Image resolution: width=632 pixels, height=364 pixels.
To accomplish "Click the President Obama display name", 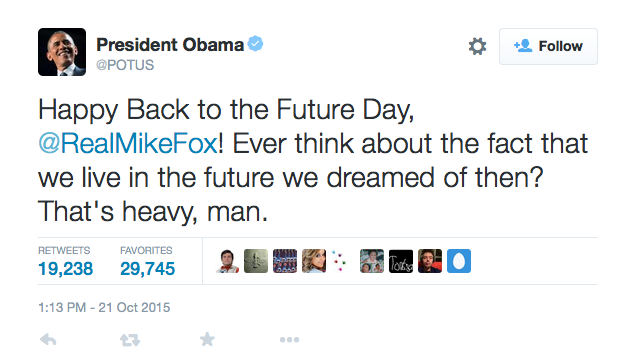I will pos(170,45).
